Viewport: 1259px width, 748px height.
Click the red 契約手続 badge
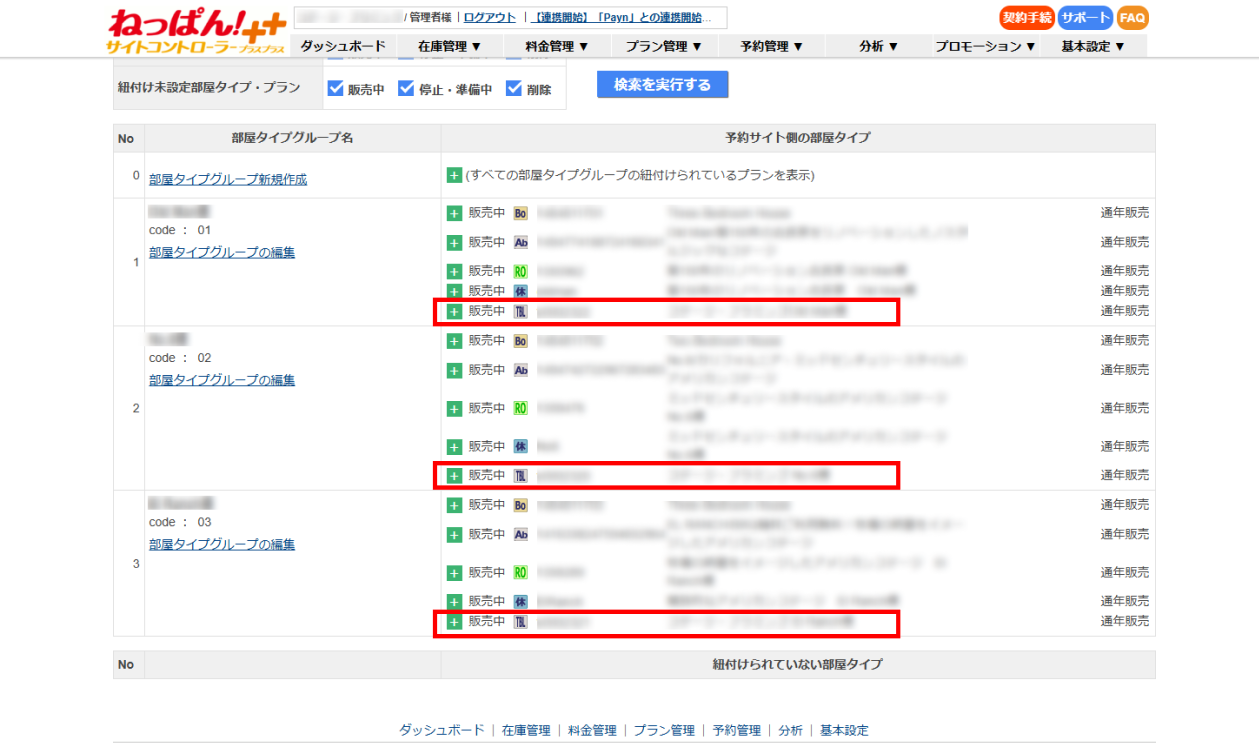pos(1026,18)
